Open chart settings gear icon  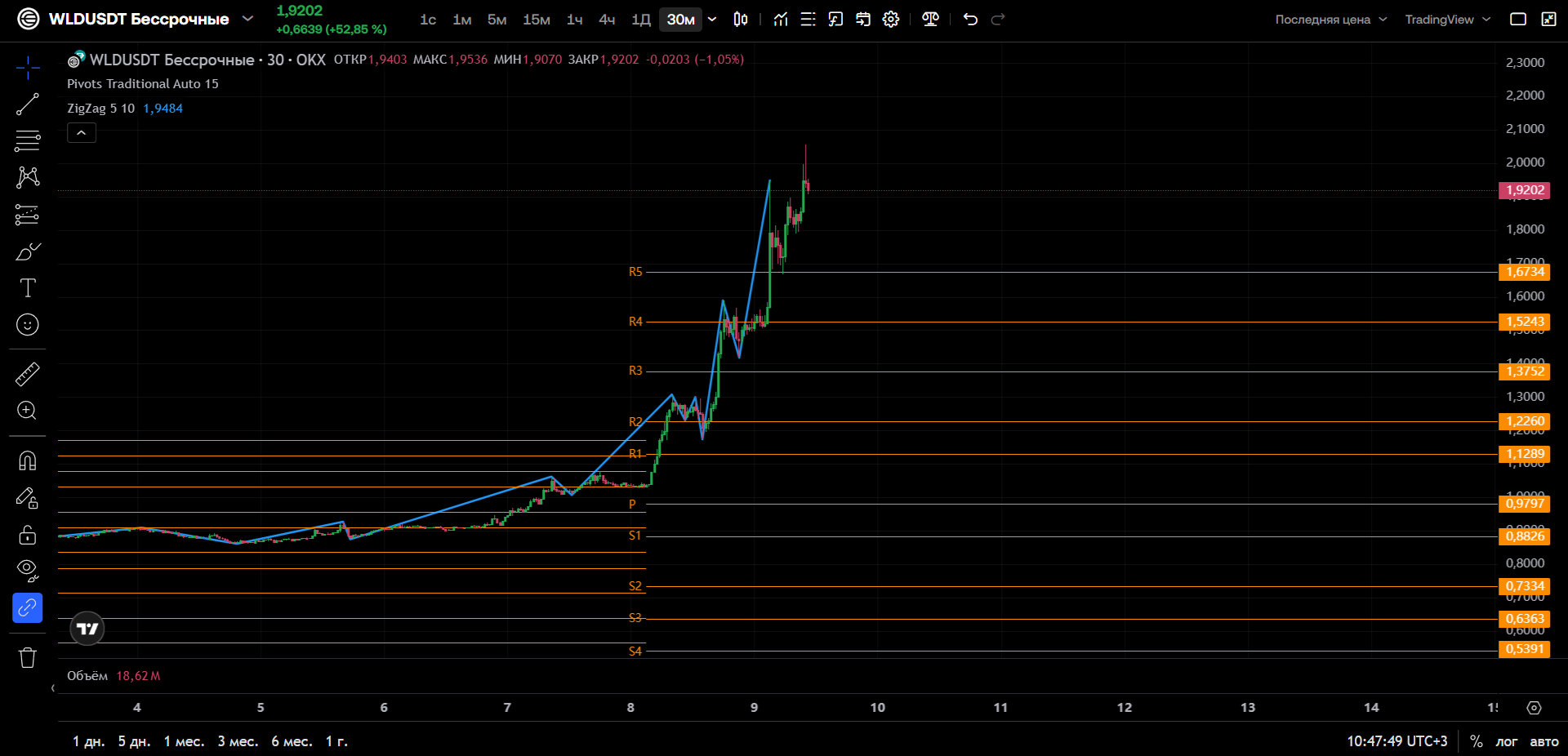pos(891,19)
